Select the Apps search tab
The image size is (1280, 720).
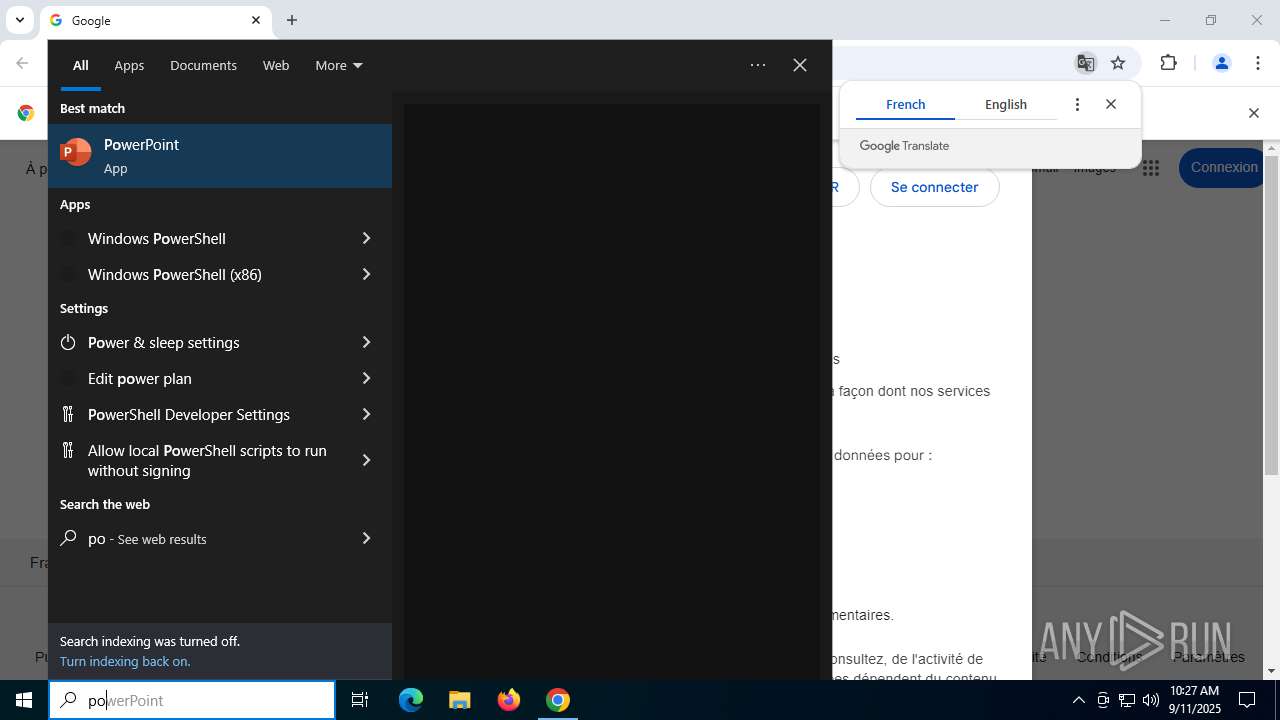[x=129, y=65]
